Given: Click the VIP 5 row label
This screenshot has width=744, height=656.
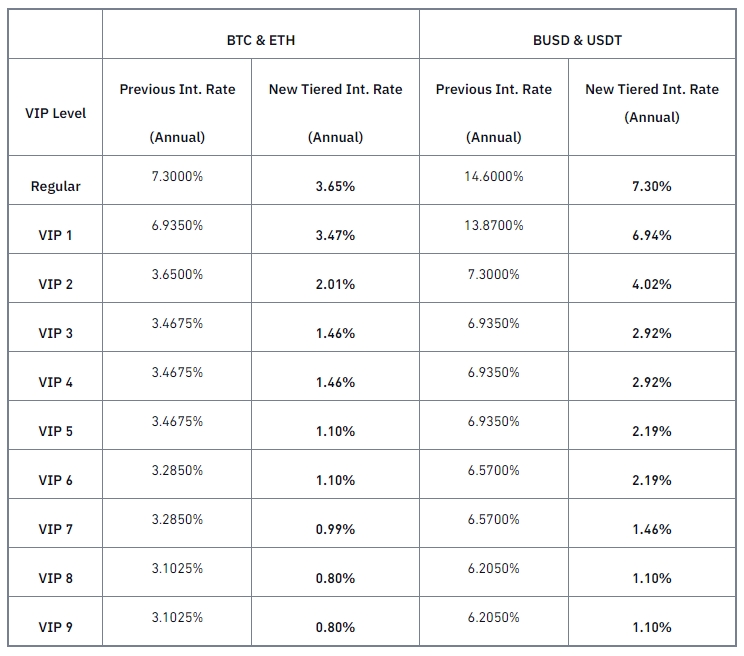Looking at the screenshot, I should click(x=55, y=431).
